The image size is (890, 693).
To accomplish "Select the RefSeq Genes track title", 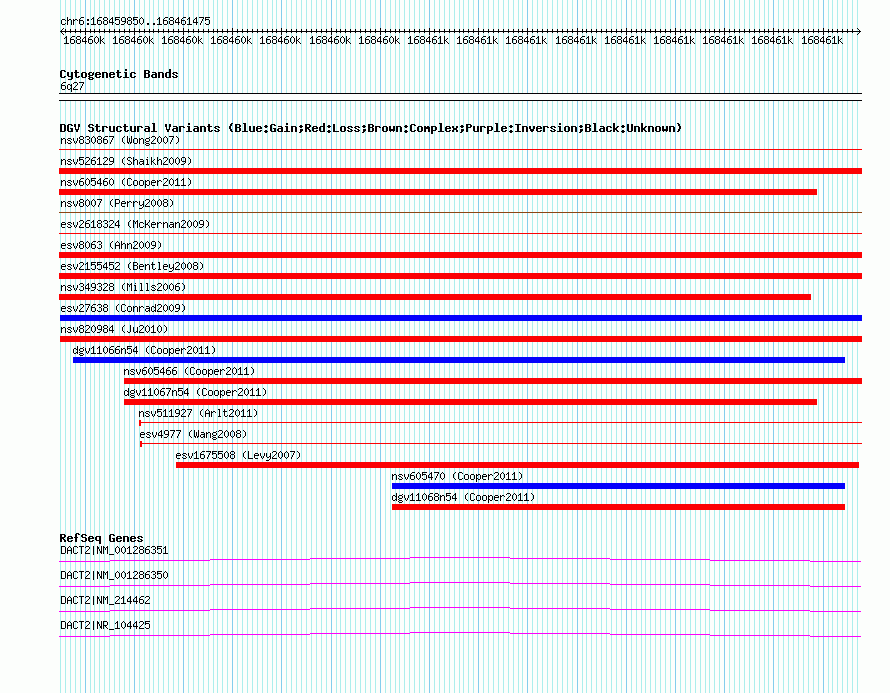I will [101, 538].
